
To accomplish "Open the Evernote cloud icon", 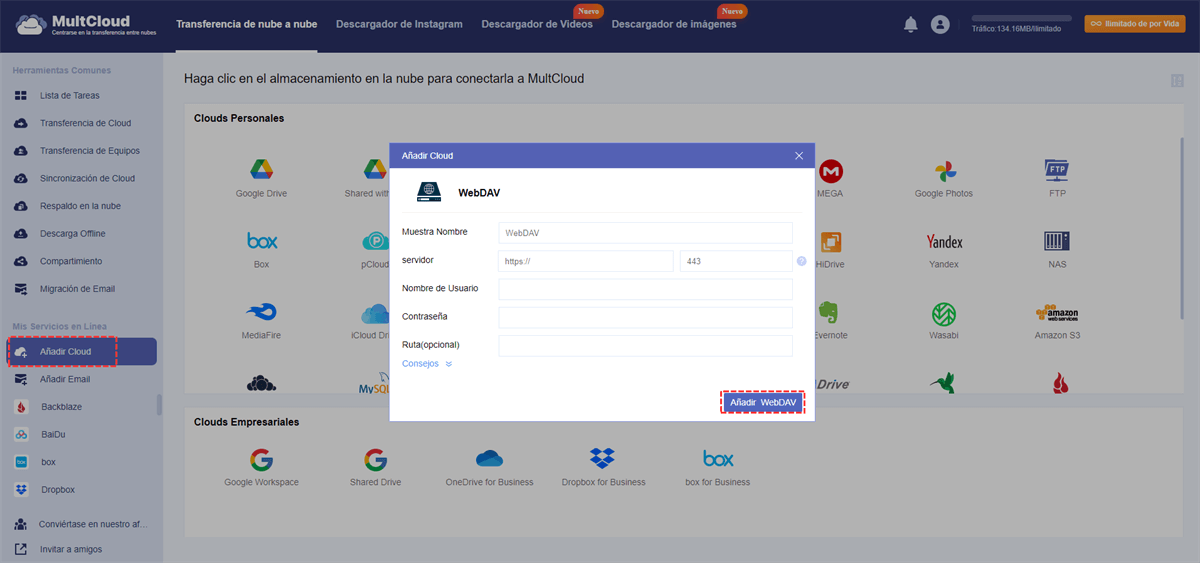I will (x=829, y=312).
